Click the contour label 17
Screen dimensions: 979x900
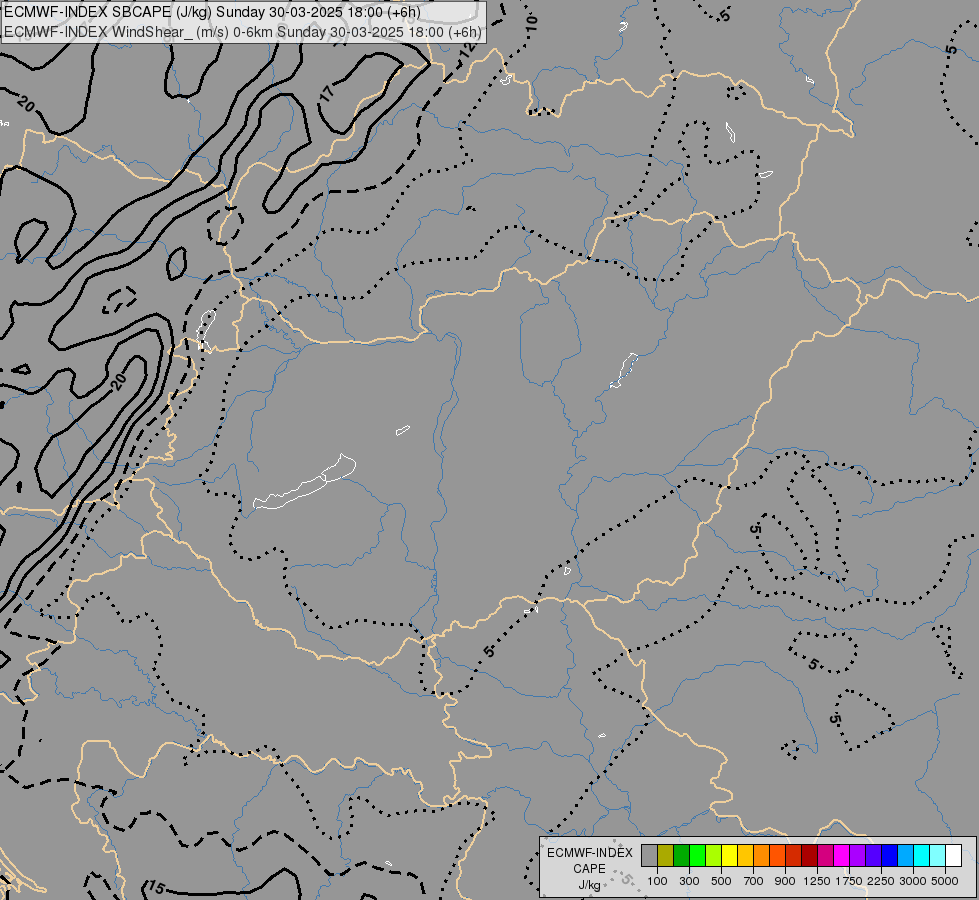(327, 92)
